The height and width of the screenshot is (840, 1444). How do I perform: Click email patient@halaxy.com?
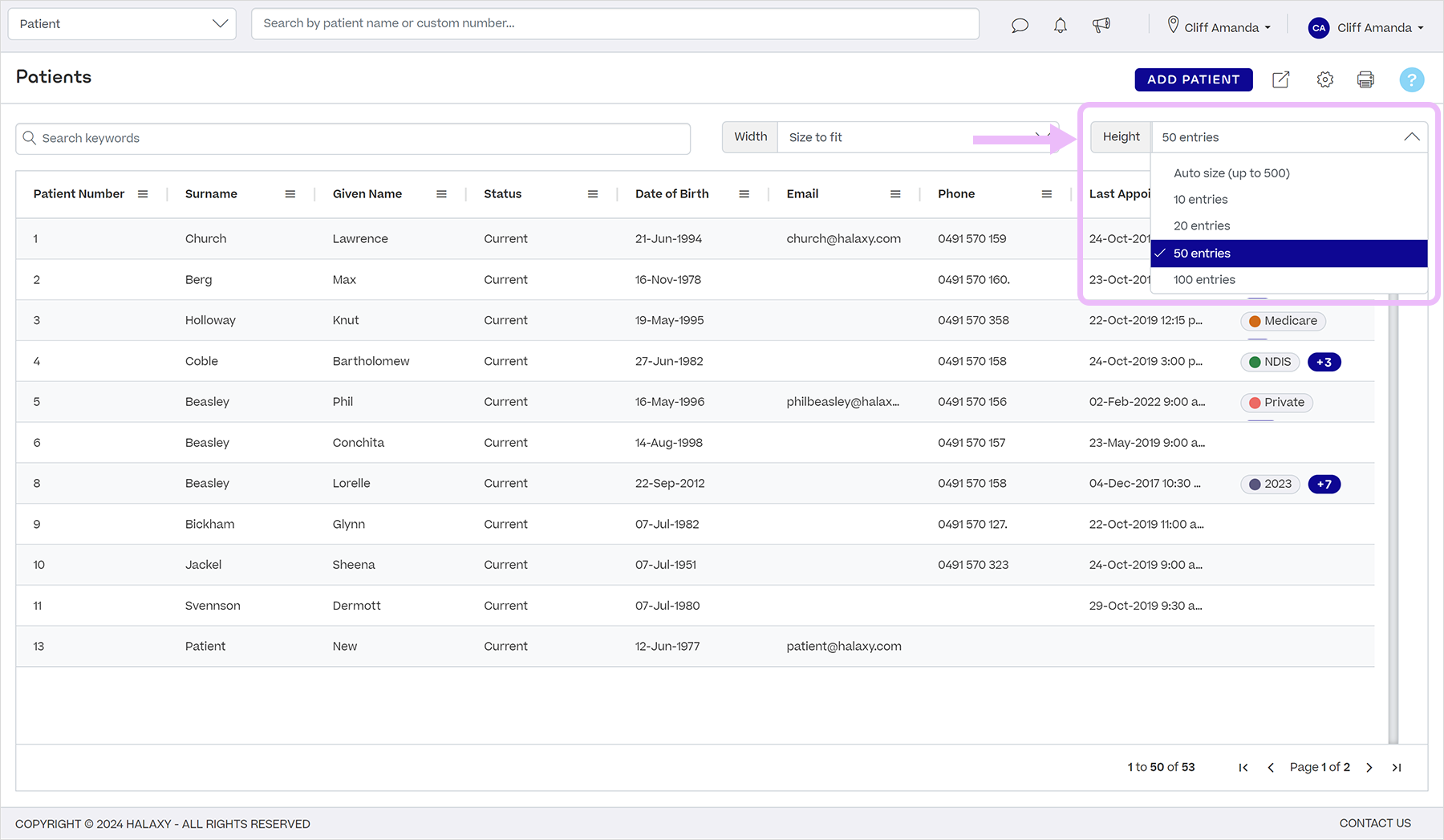(x=844, y=647)
